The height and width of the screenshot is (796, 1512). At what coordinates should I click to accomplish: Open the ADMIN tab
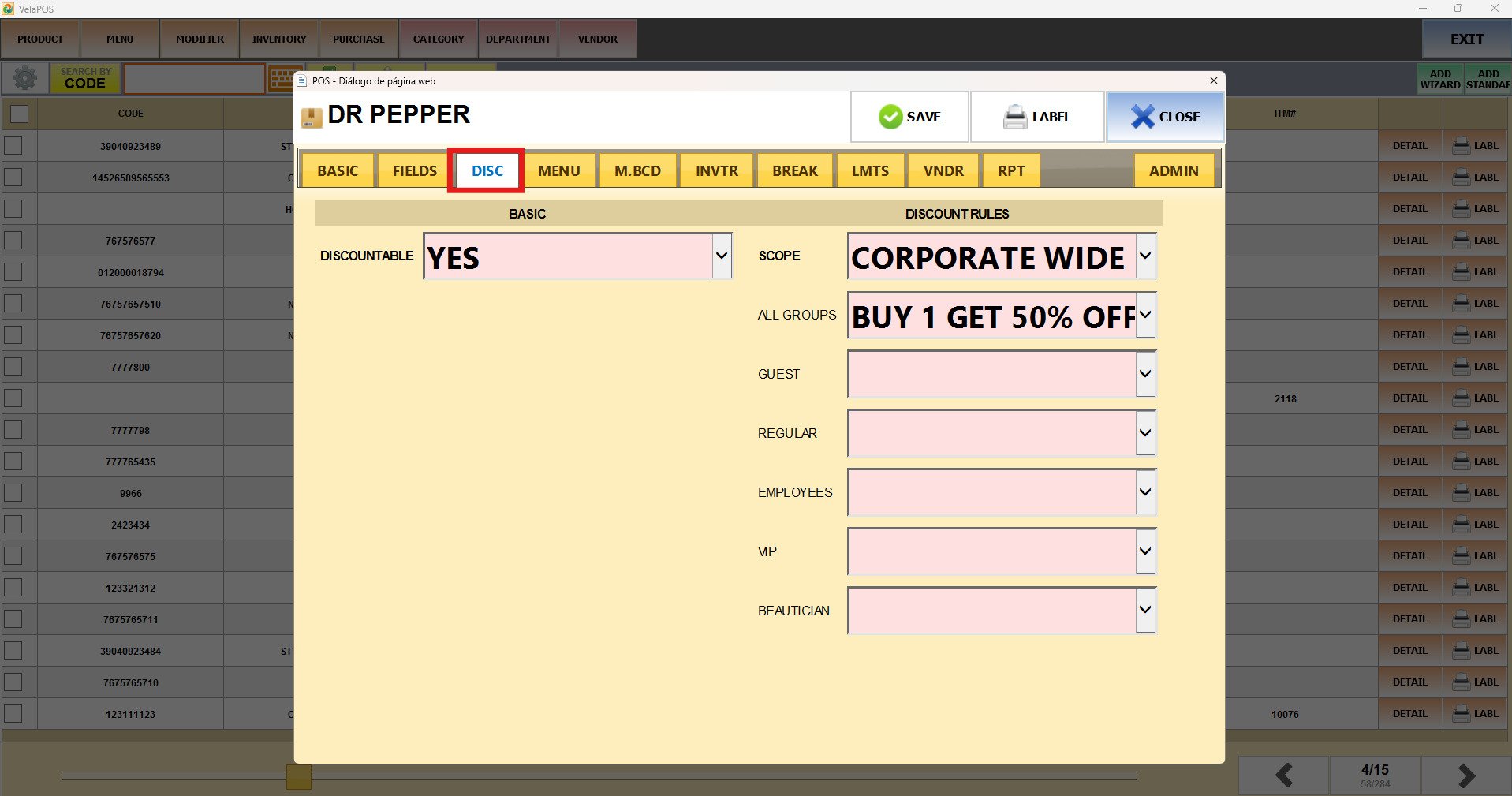tap(1173, 171)
